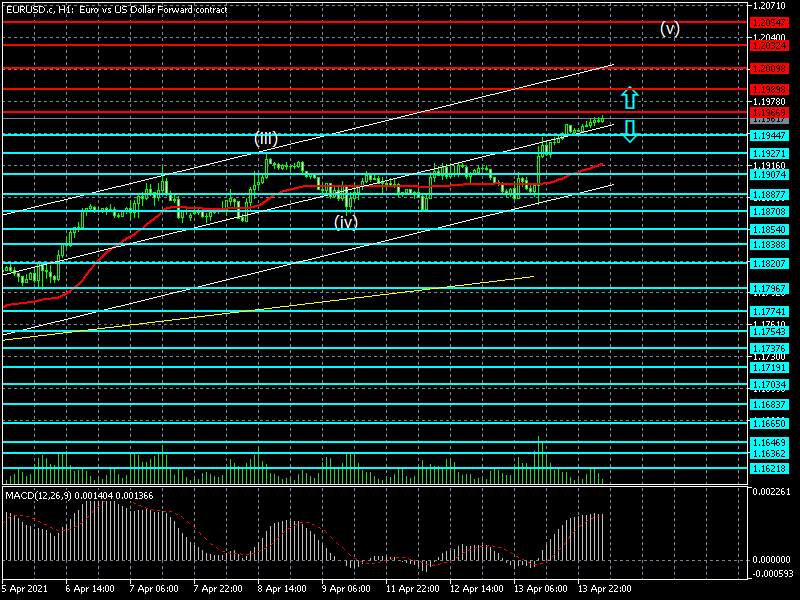Click the cyan 1.16837 price label
800x600 pixels.
coord(769,404)
